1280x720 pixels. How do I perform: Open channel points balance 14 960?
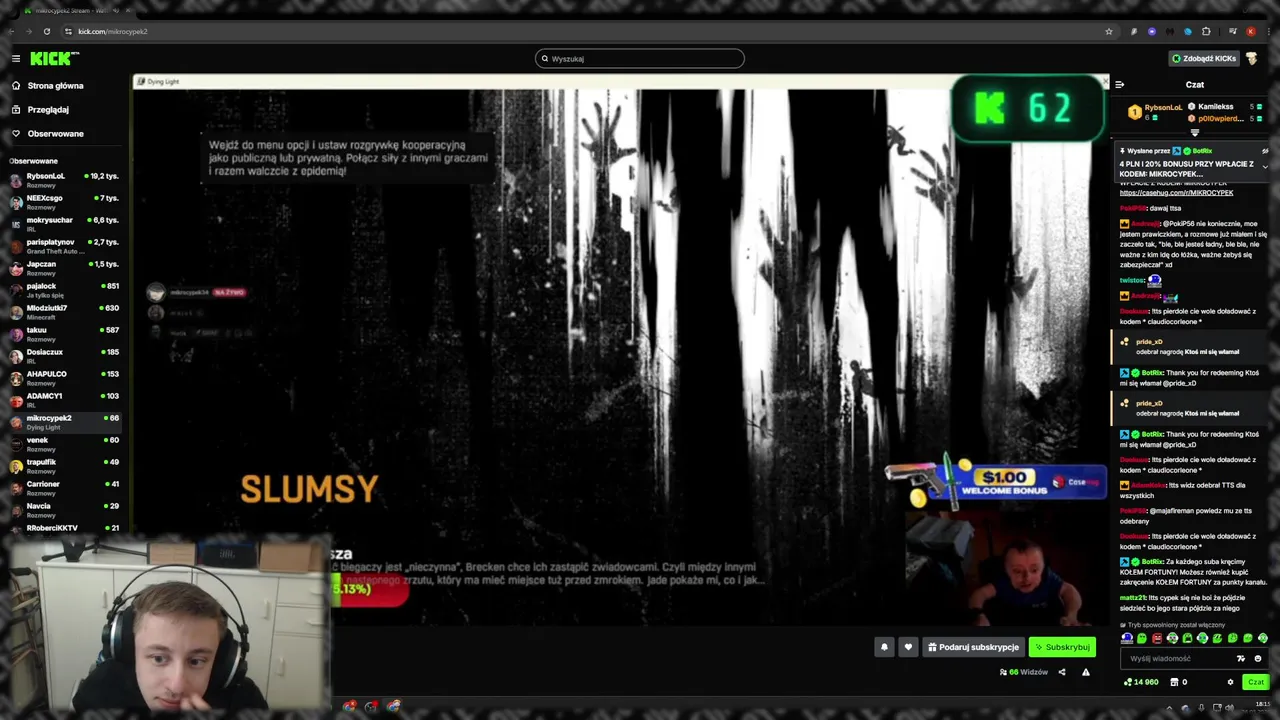[x=1141, y=682]
